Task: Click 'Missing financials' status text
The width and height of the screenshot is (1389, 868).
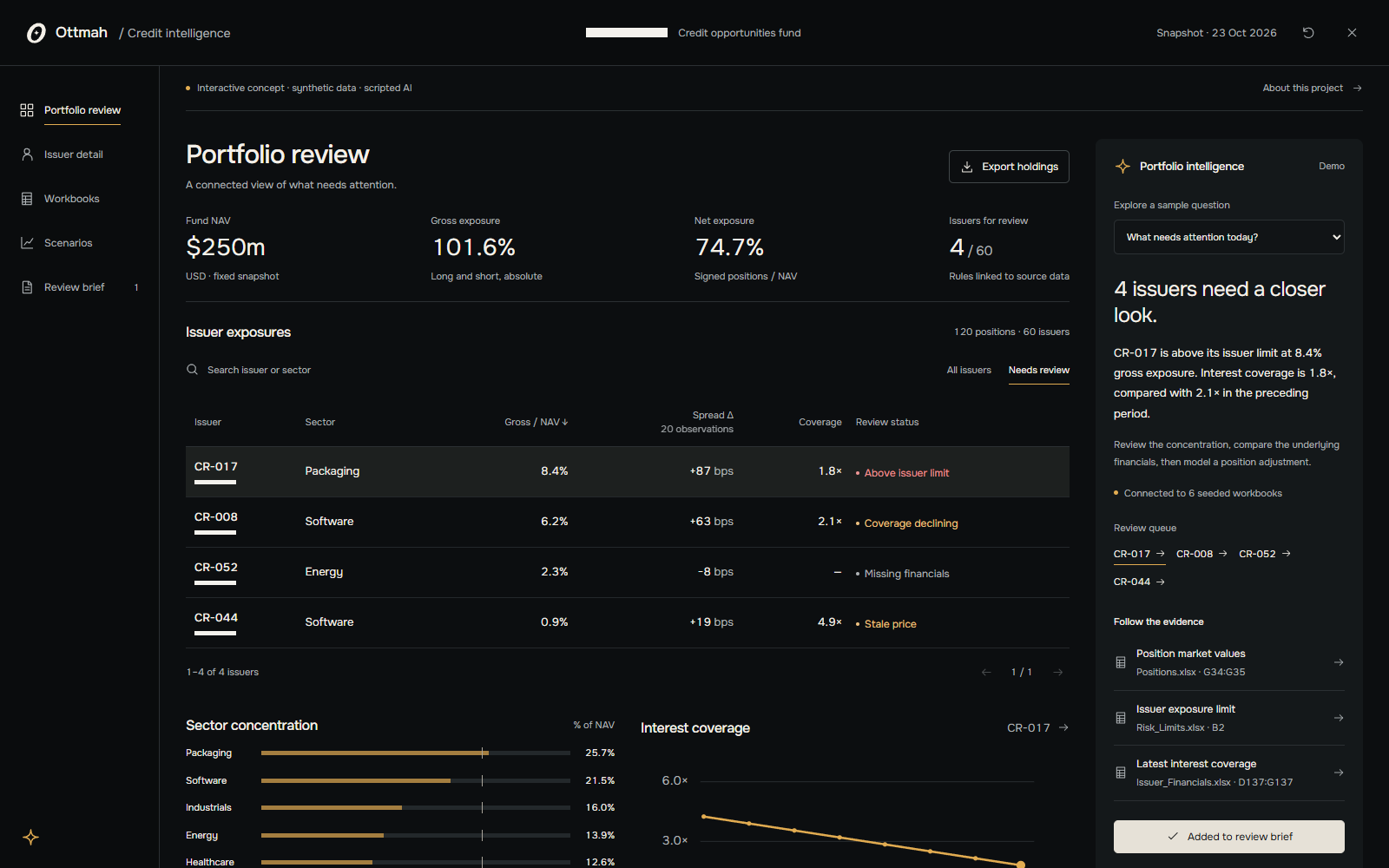Action: tap(906, 574)
